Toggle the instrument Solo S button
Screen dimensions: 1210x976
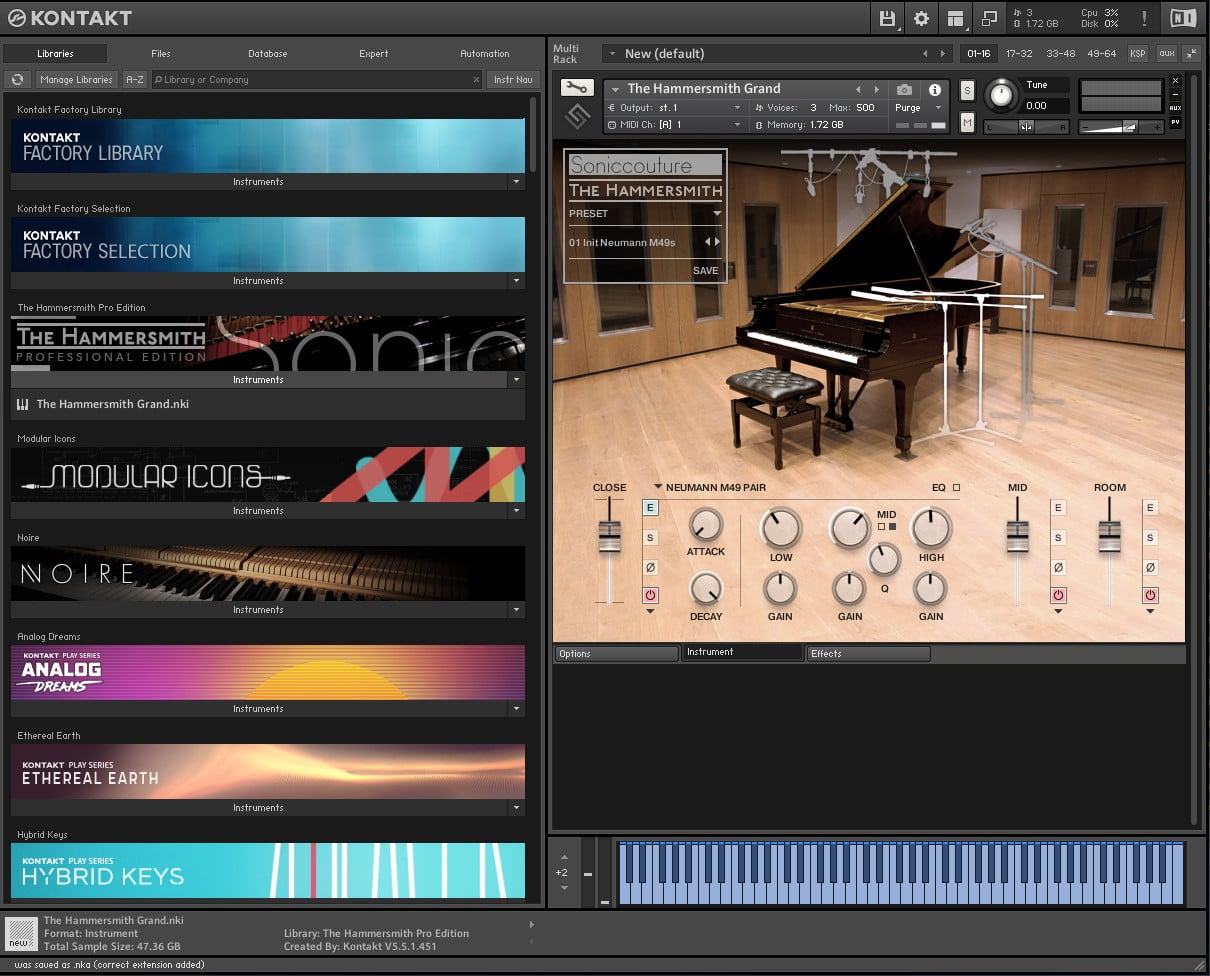967,91
